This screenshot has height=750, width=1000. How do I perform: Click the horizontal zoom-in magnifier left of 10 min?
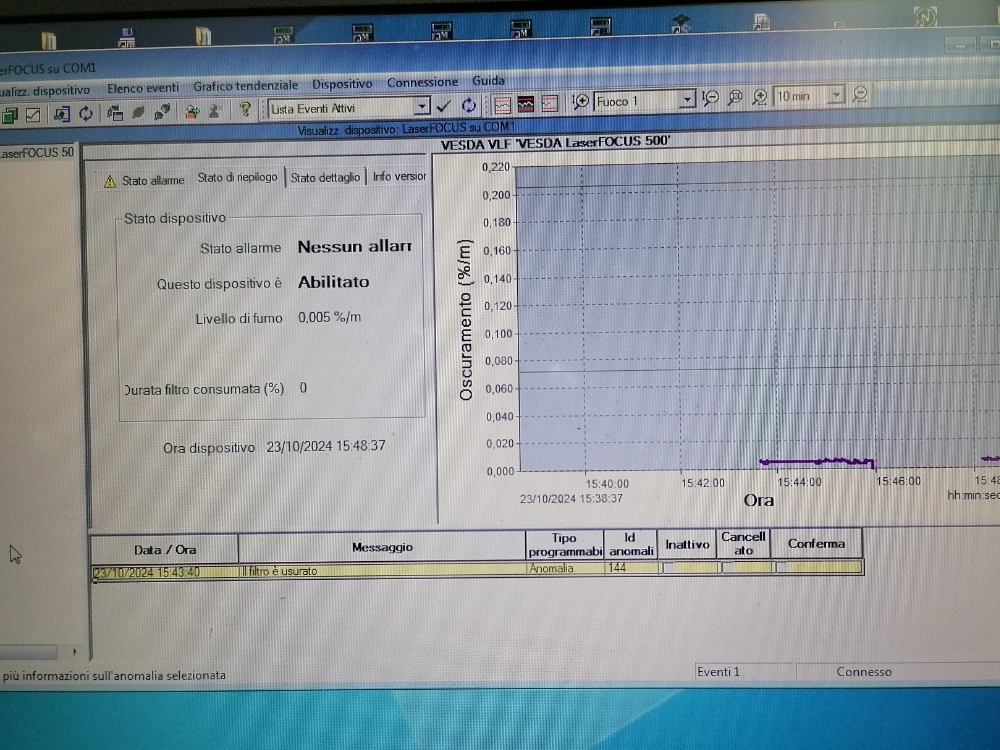pos(760,96)
